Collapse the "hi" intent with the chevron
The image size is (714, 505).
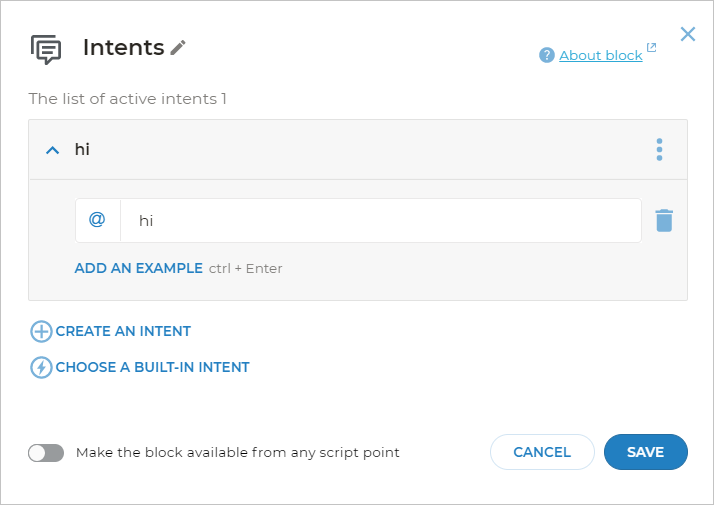pos(53,150)
